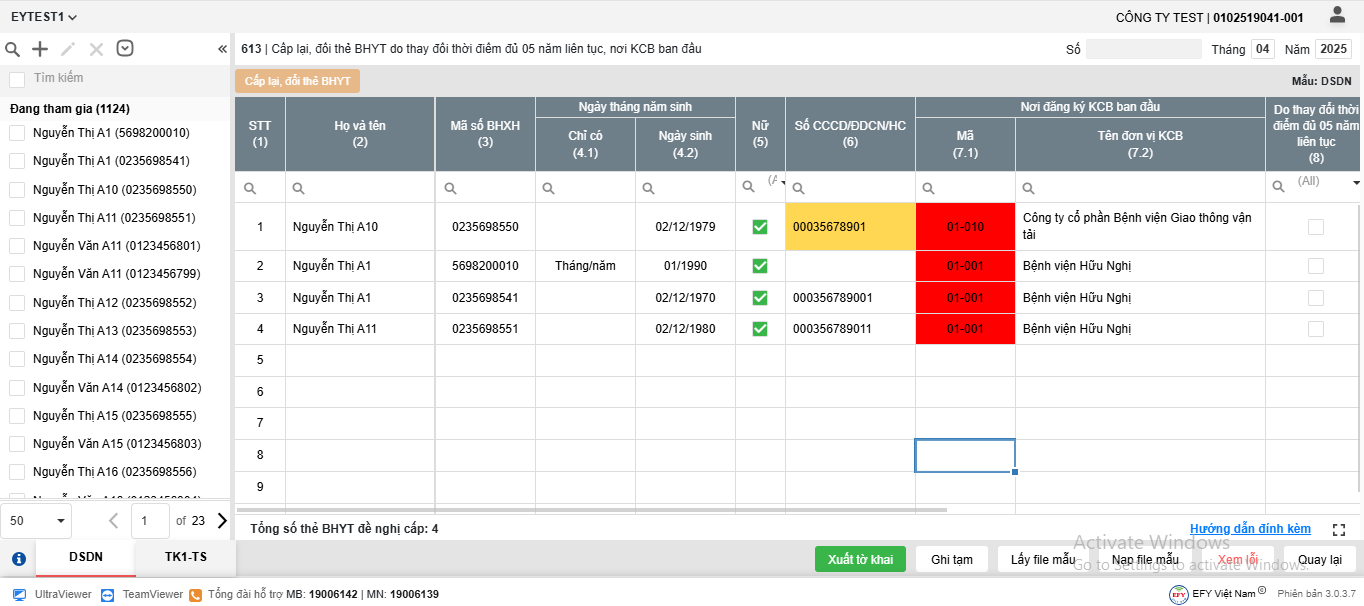
Task: Click the fullscreen expand icon below the table
Action: (x=1339, y=530)
